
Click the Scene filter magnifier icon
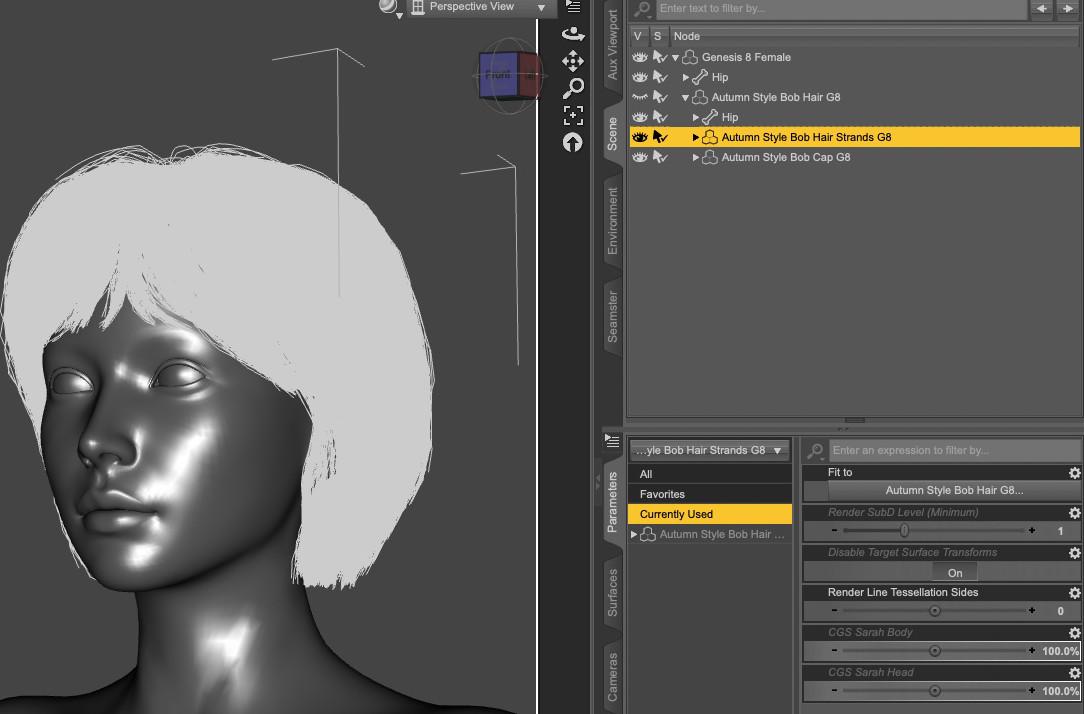[x=642, y=9]
